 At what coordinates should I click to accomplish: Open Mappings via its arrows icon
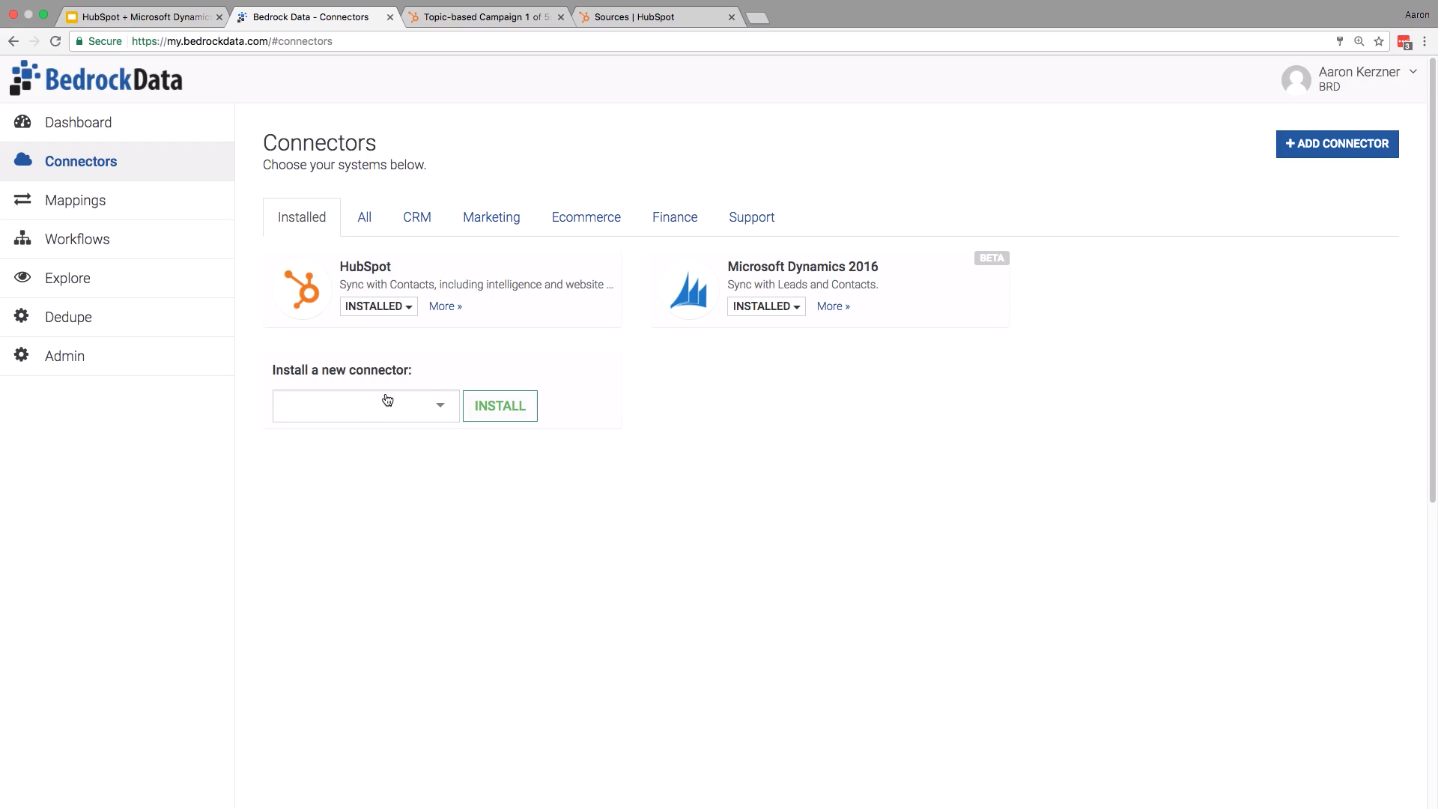click(x=22, y=200)
